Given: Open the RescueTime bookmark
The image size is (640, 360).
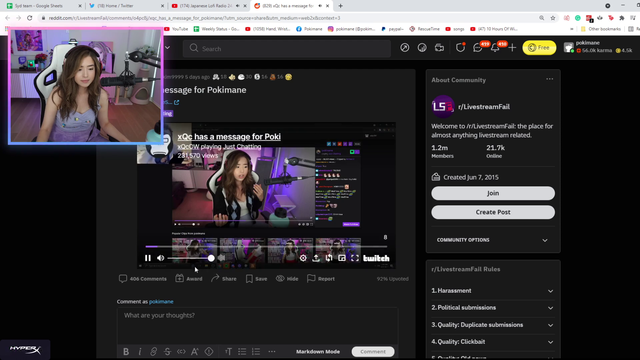Looking at the screenshot, I should (424, 29).
